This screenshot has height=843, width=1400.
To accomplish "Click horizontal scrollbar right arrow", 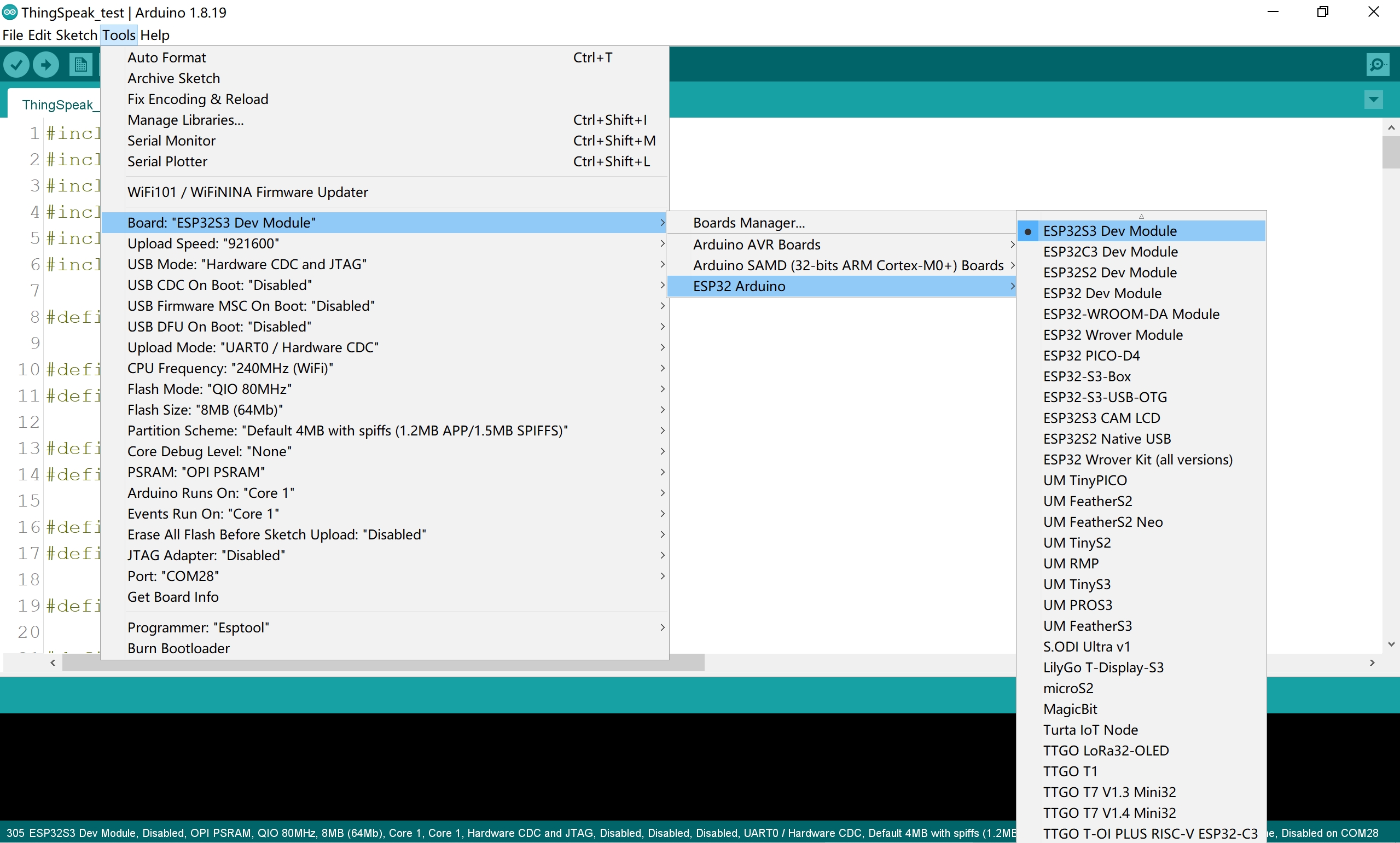I will pyautogui.click(x=1372, y=662).
